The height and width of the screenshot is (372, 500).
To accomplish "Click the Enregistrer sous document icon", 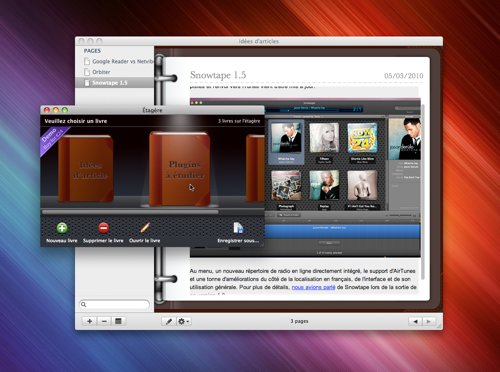I will pyautogui.click(x=238, y=228).
